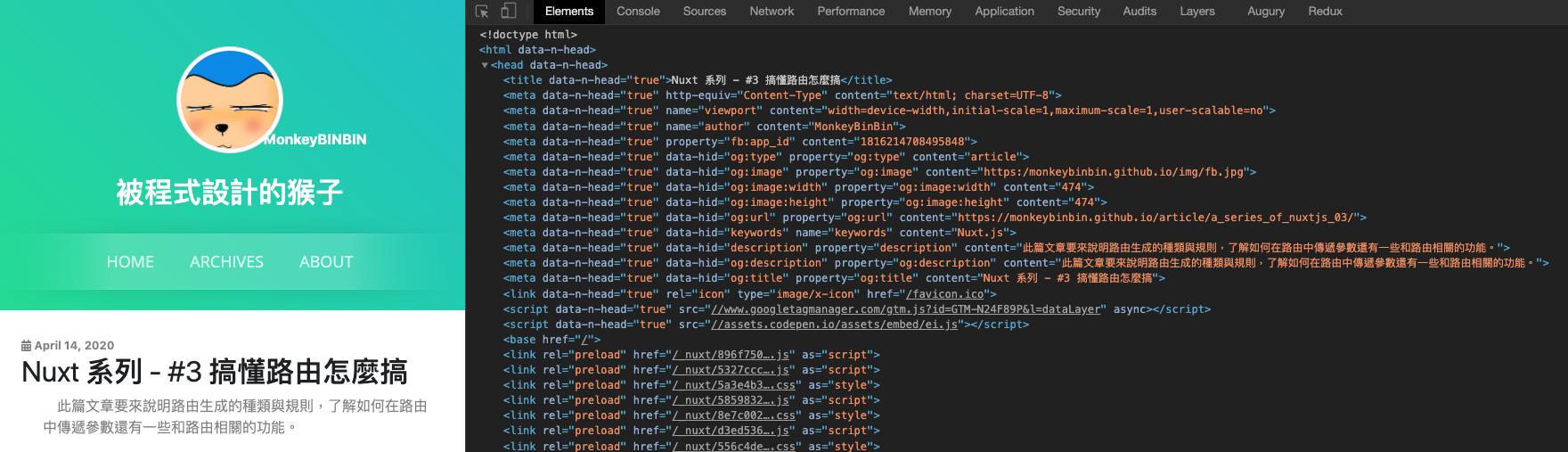Open the _nuxt/d3ed536 js preload link
The width and height of the screenshot is (1568, 452).
[x=731, y=431]
